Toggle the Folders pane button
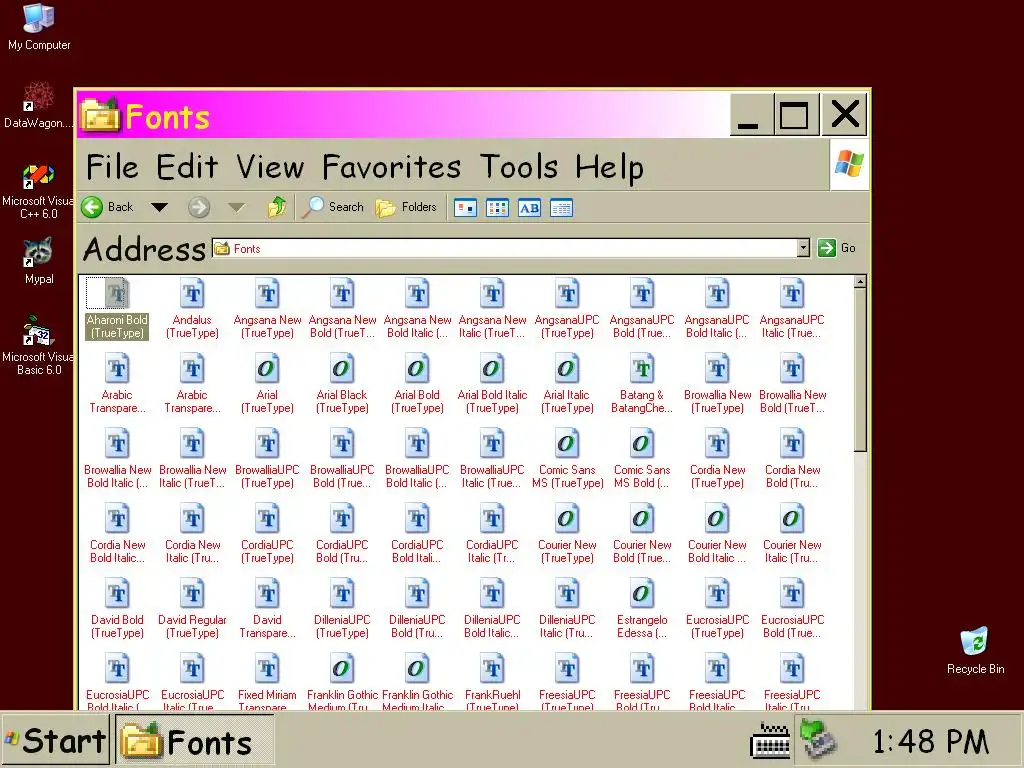Image resolution: width=1024 pixels, height=768 pixels. click(x=406, y=208)
